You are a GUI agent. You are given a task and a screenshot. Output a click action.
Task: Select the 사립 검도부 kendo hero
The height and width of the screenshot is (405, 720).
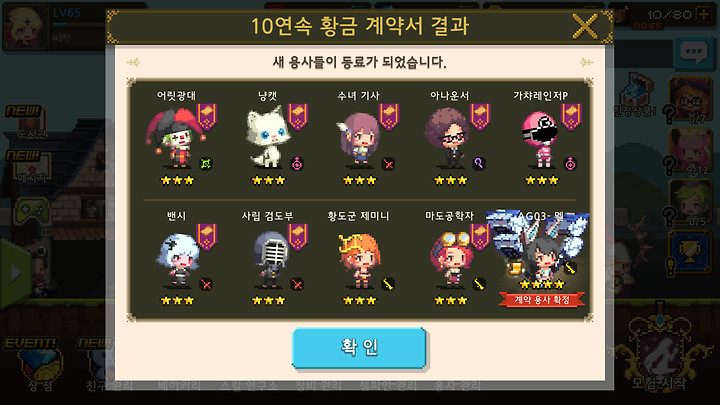(x=270, y=259)
